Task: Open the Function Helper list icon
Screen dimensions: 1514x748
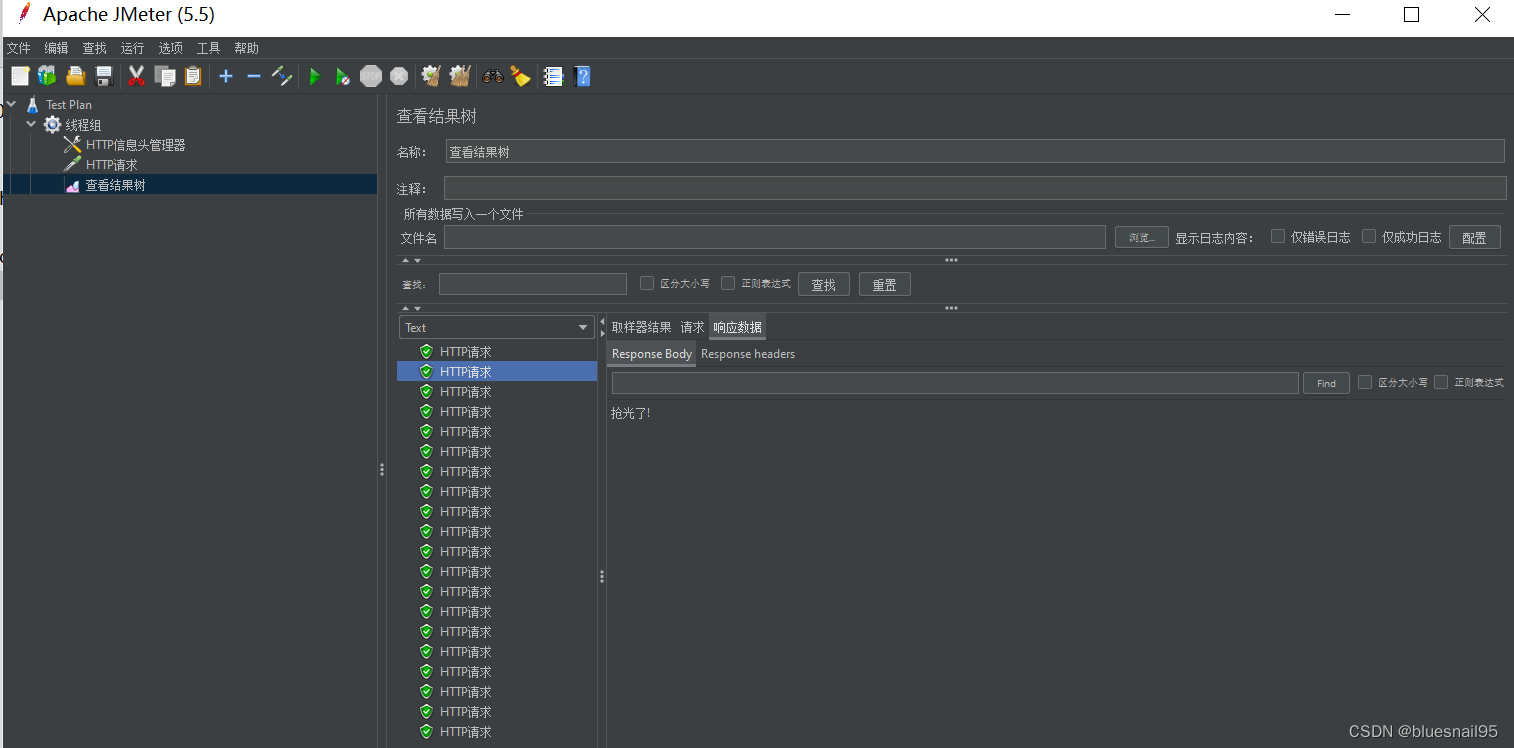Action: 553,76
